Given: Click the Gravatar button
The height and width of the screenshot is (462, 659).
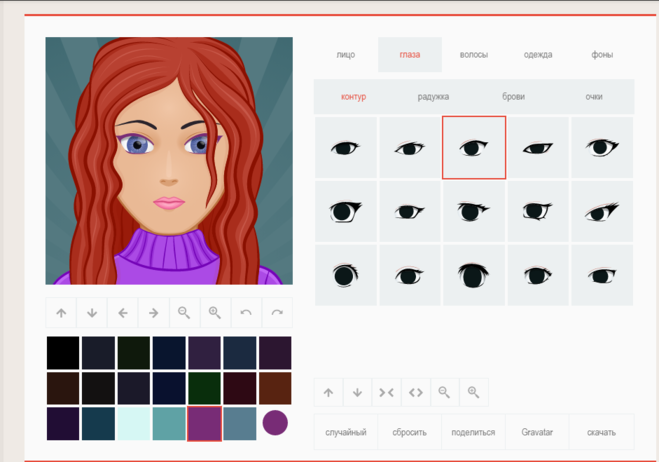Looking at the screenshot, I should click(537, 433).
